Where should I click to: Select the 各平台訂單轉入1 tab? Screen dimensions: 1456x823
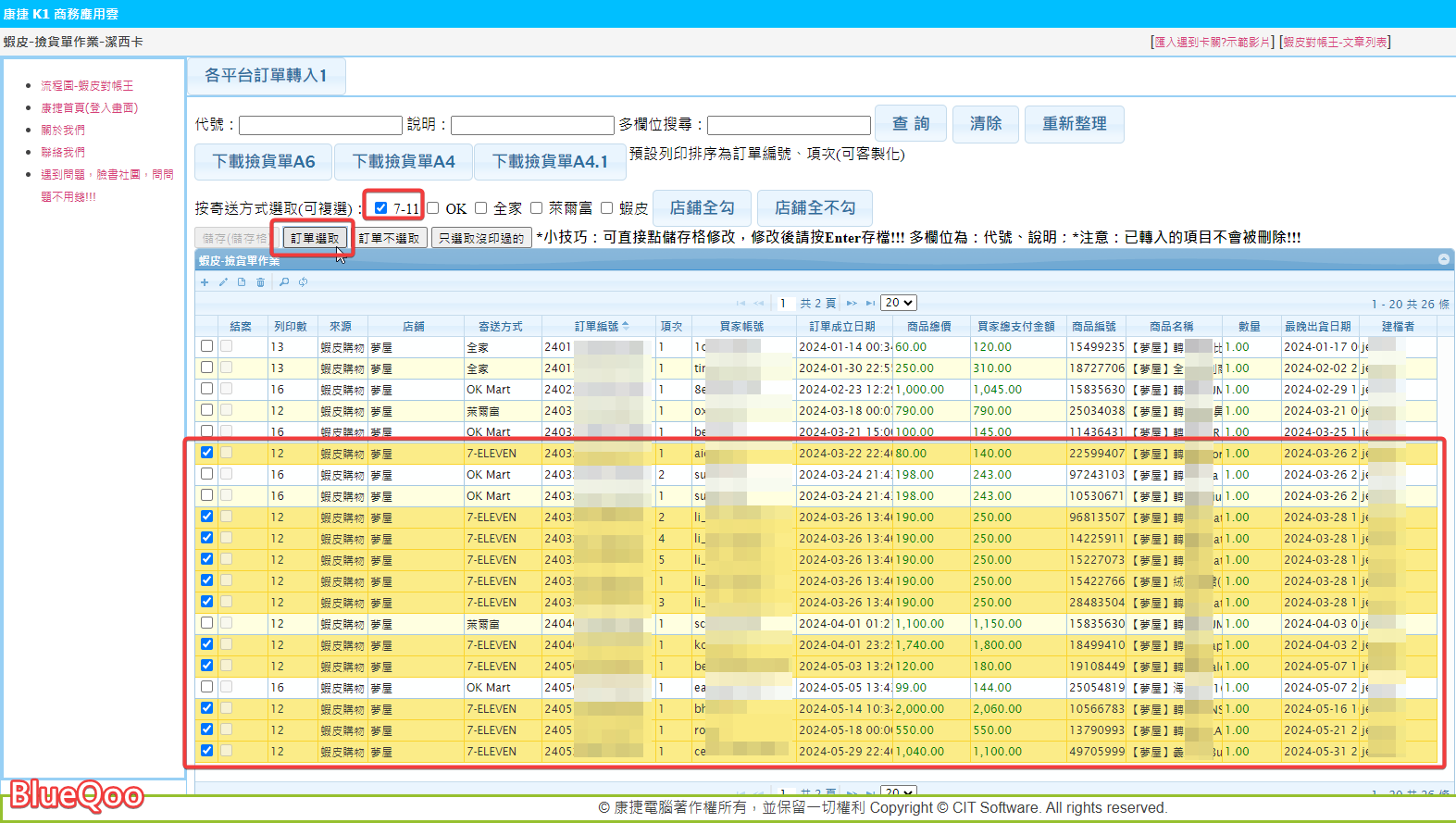tap(266, 76)
